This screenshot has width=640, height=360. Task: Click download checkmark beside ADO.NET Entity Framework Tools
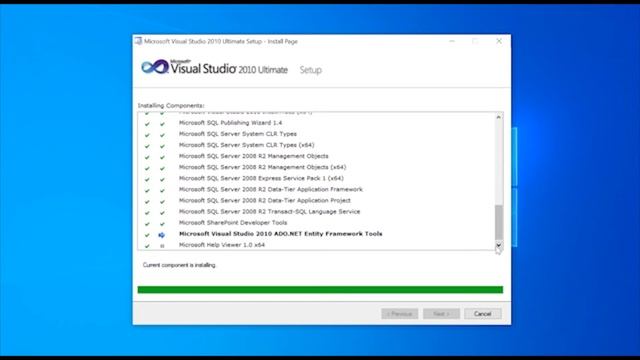pos(147,235)
